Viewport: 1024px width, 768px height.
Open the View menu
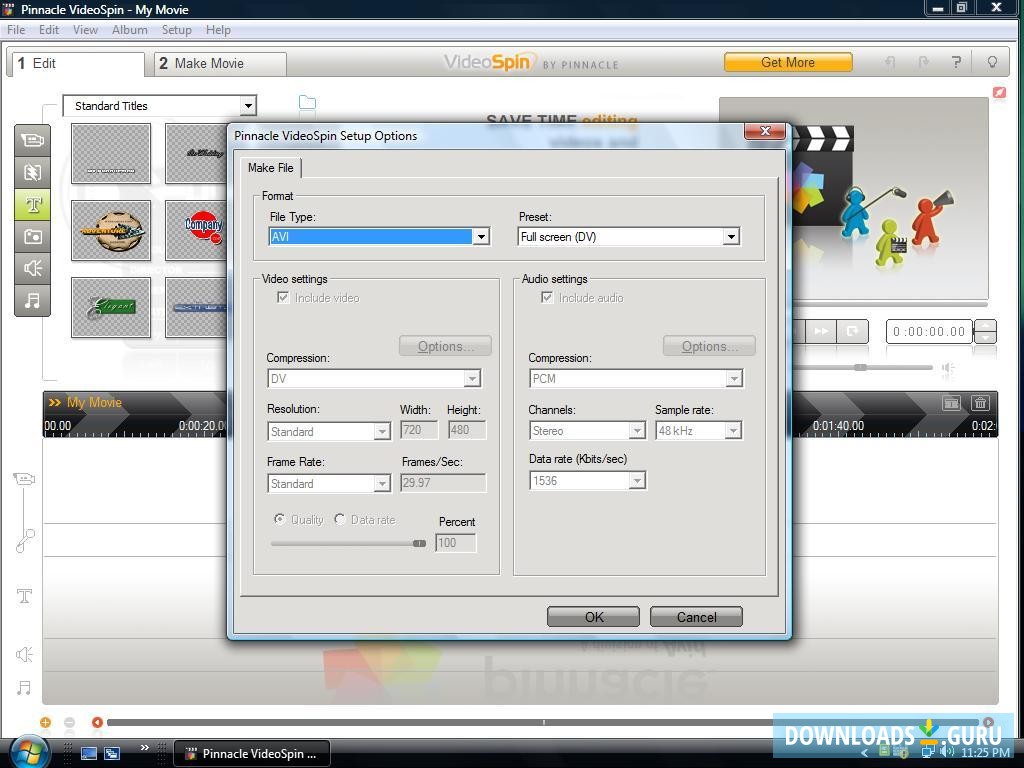coord(85,30)
